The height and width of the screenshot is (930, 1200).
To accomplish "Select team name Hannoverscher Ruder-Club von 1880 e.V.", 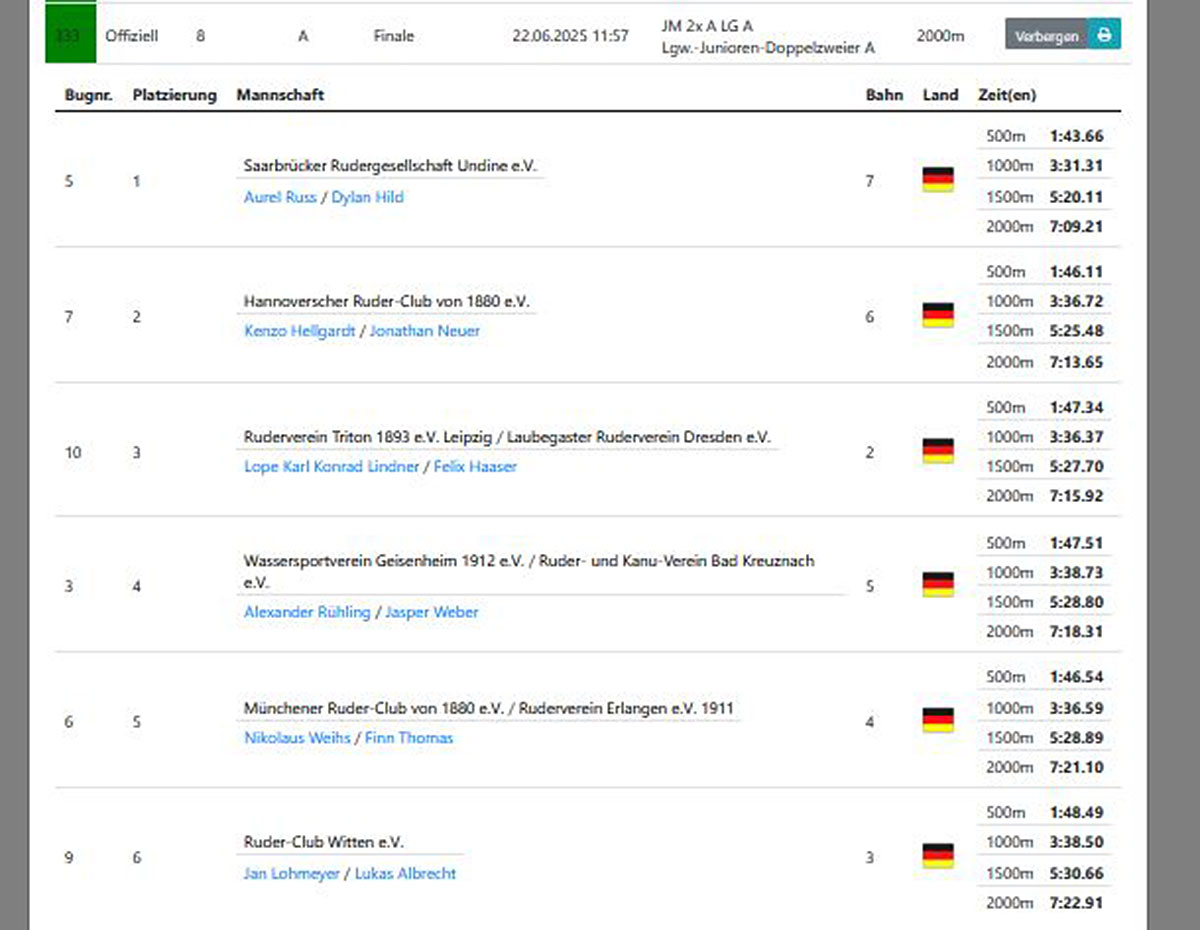I will [387, 301].
